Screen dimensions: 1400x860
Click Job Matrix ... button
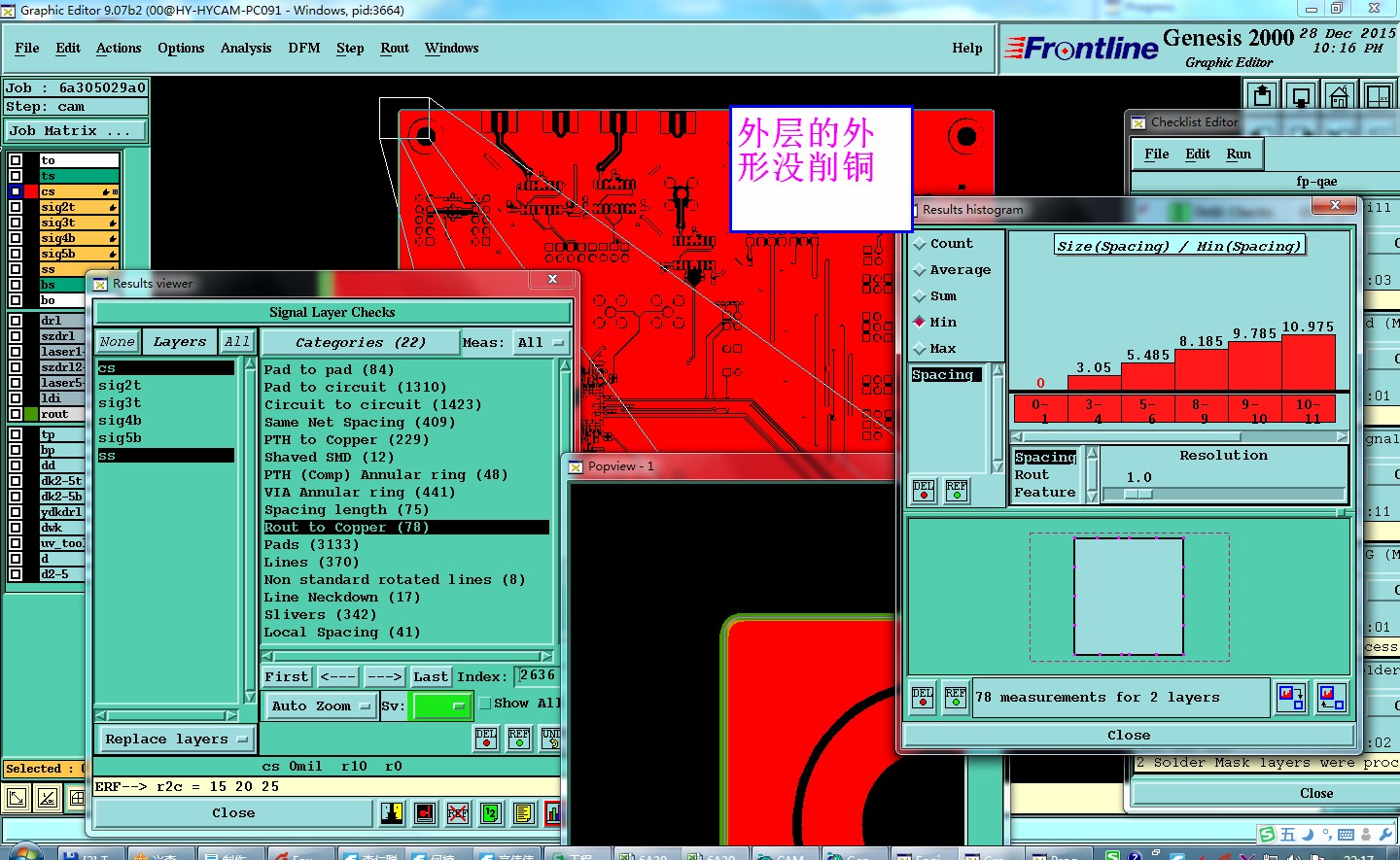click(76, 130)
